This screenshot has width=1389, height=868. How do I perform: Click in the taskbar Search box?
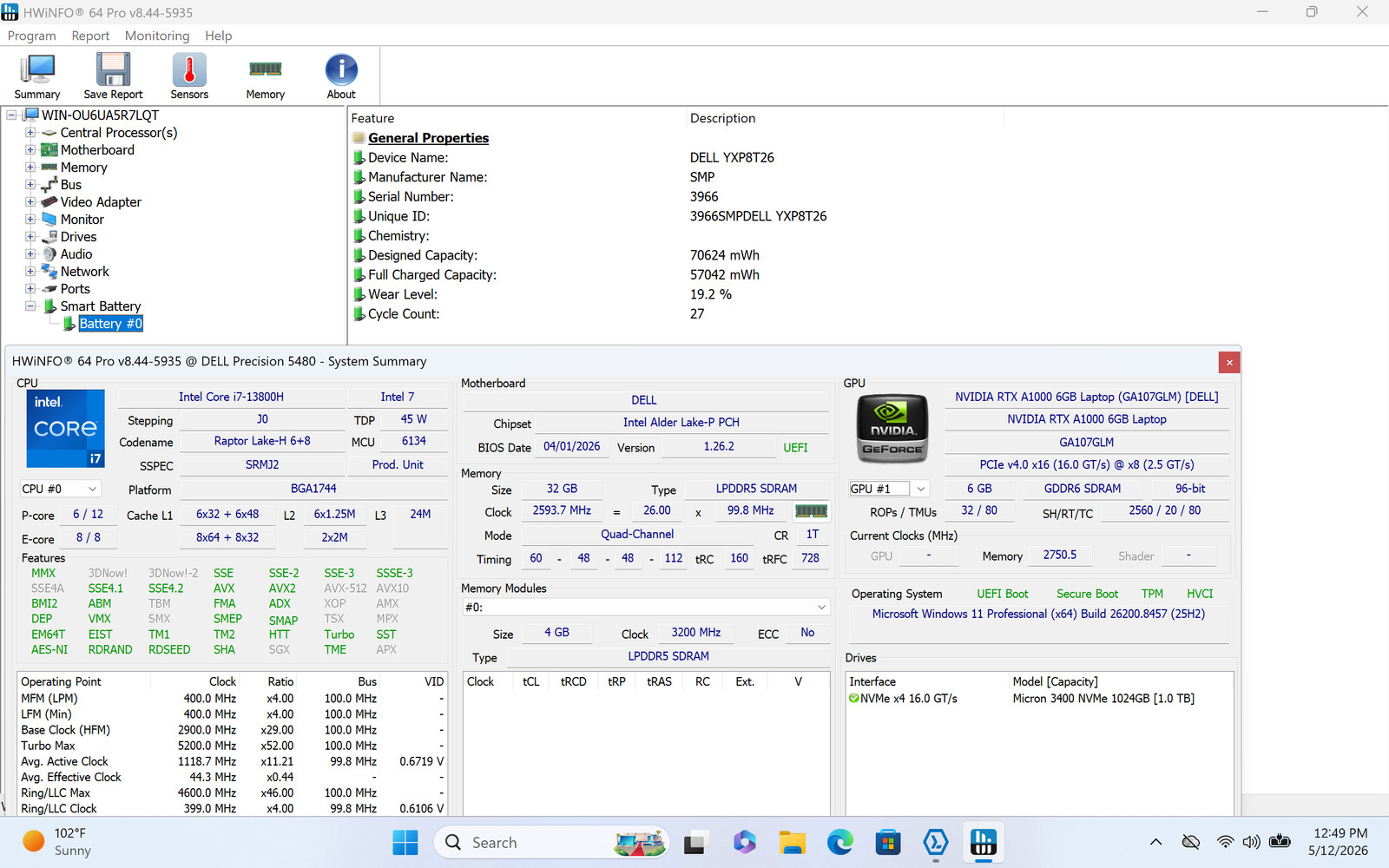coord(550,842)
